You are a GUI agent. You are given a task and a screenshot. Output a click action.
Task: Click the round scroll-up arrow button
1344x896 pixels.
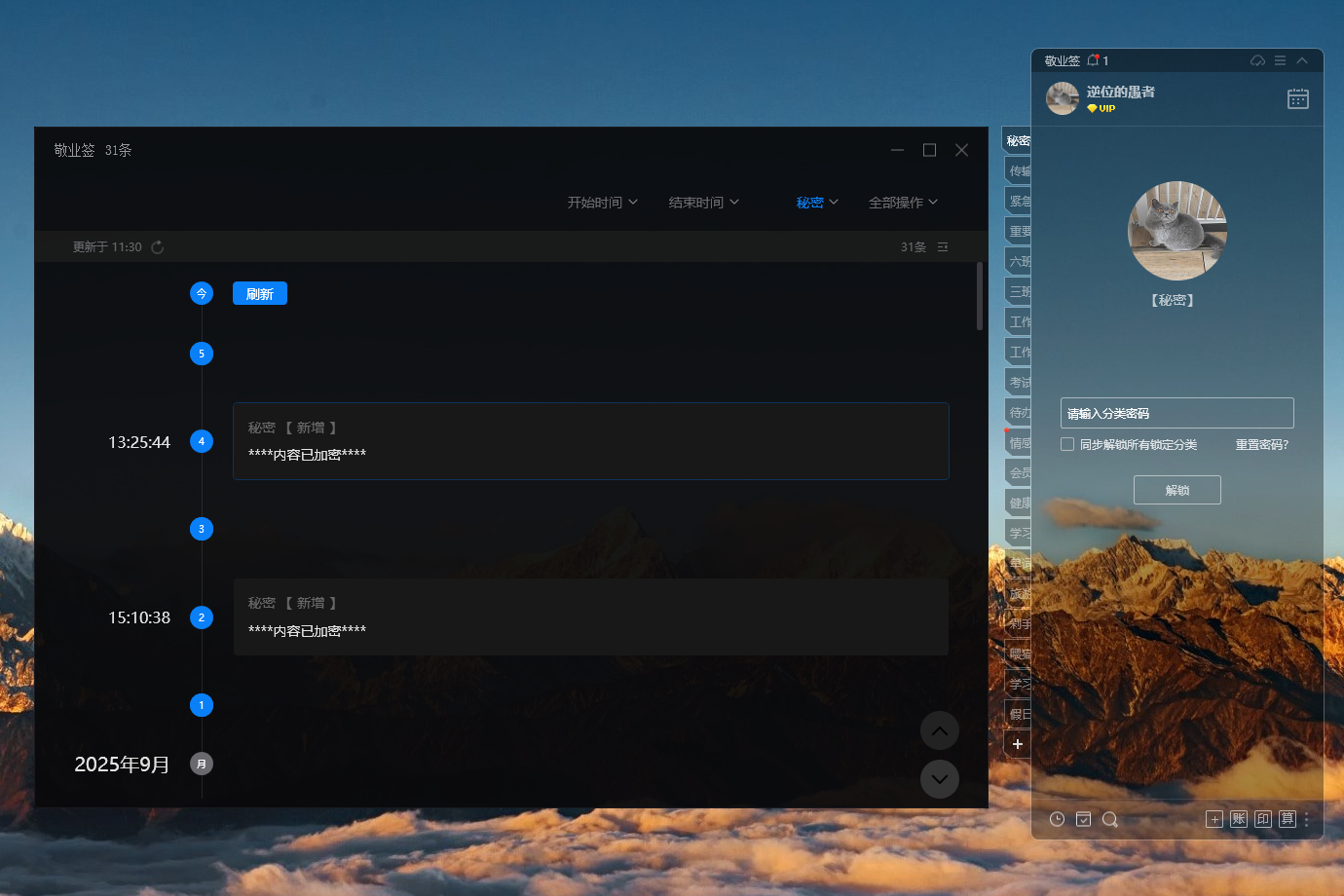(x=940, y=730)
